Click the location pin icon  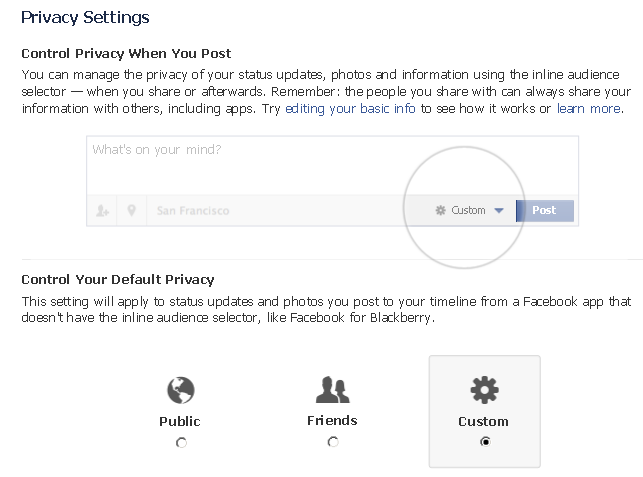pos(131,211)
